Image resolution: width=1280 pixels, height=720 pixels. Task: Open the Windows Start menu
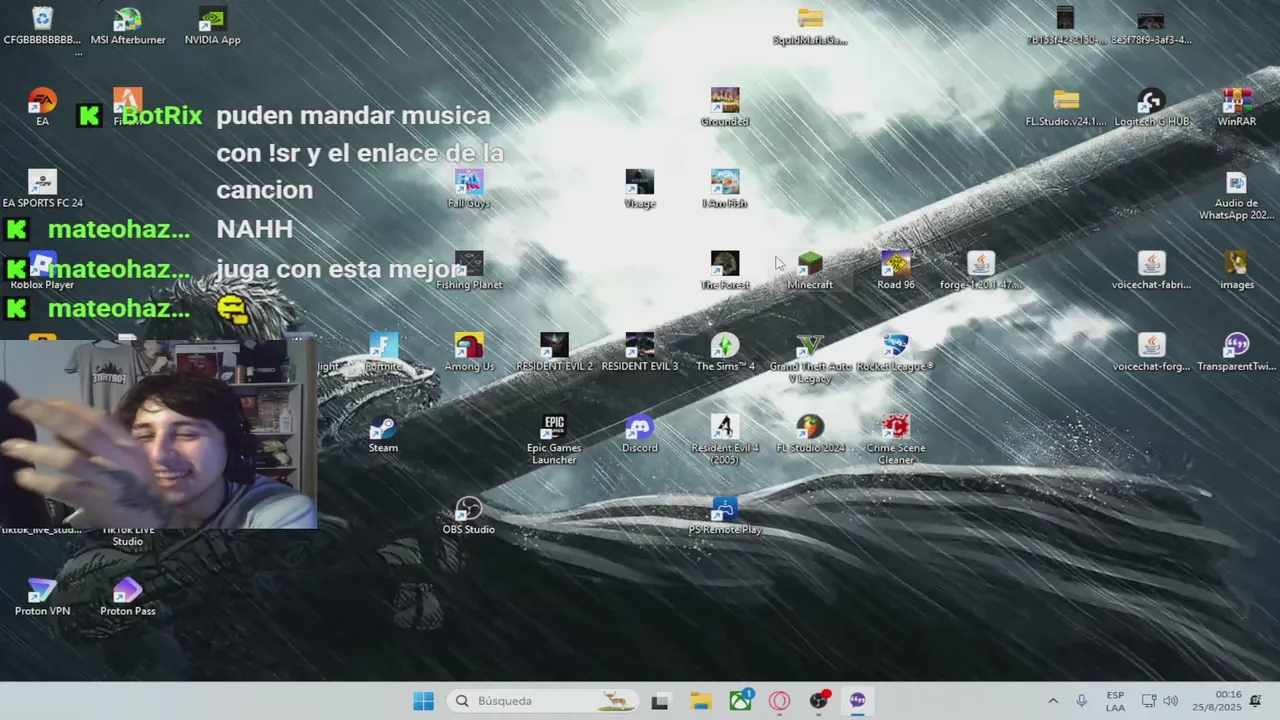tap(424, 701)
